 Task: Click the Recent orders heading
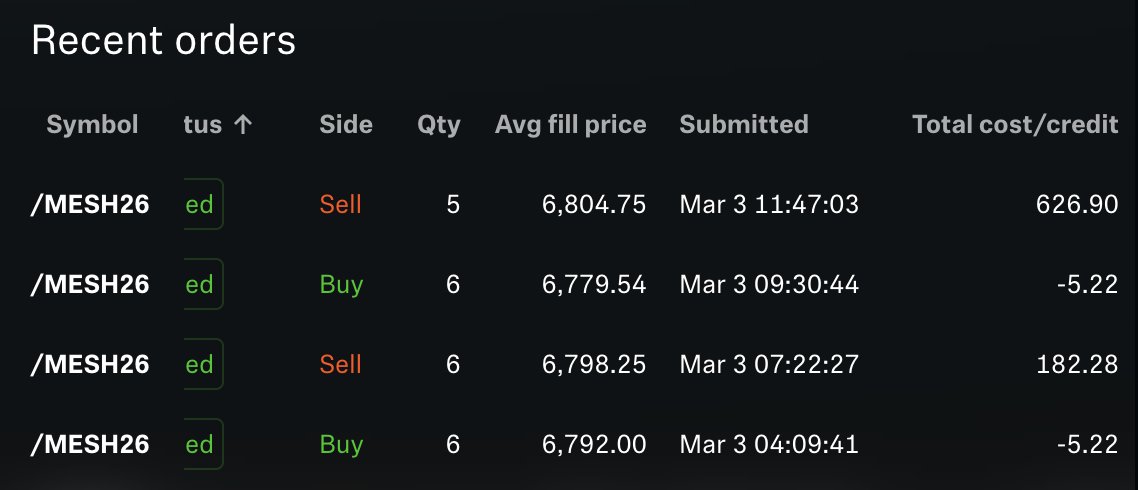164,40
